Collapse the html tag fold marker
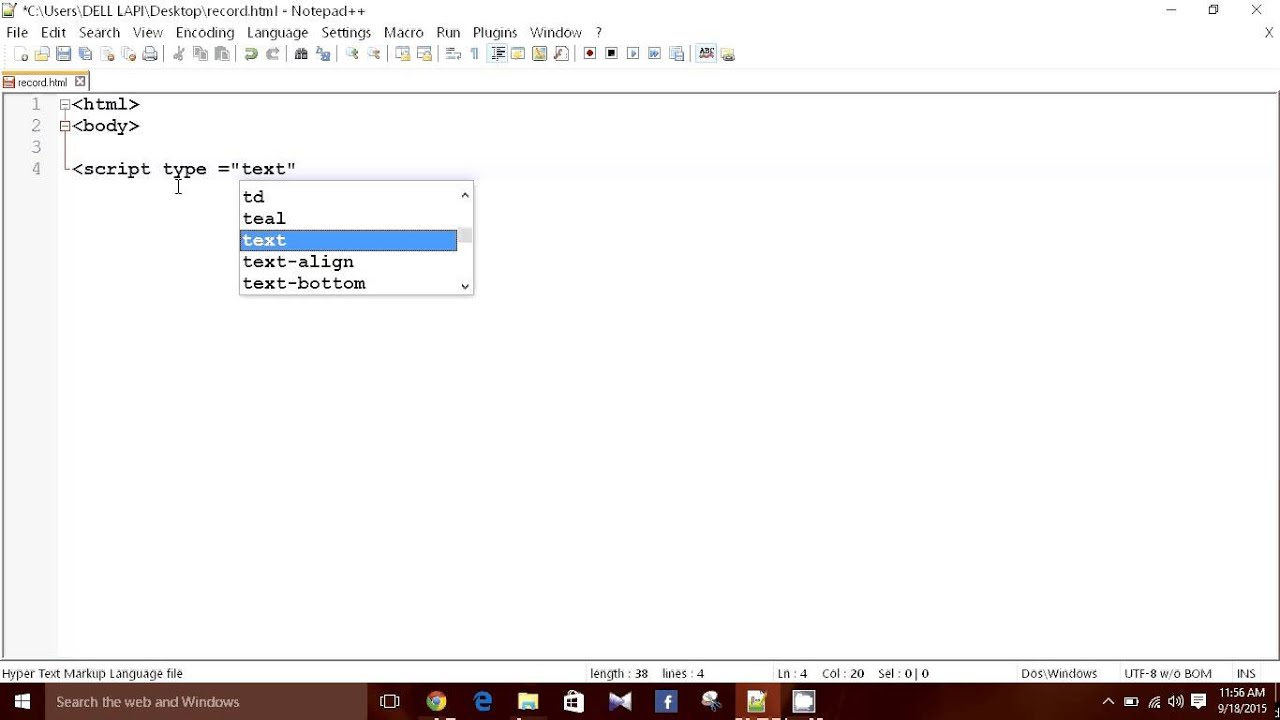 (65, 104)
